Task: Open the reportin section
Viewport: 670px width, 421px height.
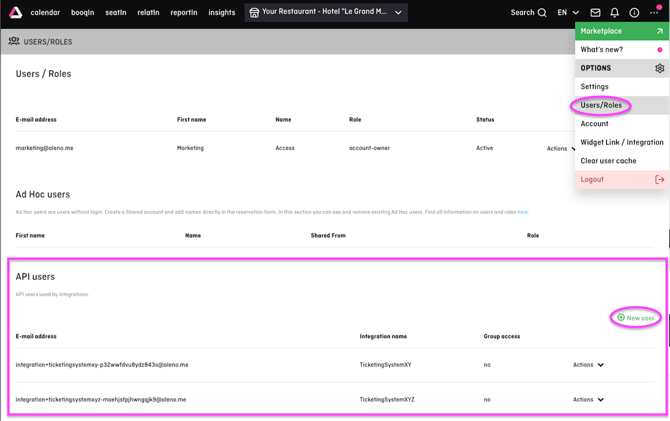Action: pos(184,12)
